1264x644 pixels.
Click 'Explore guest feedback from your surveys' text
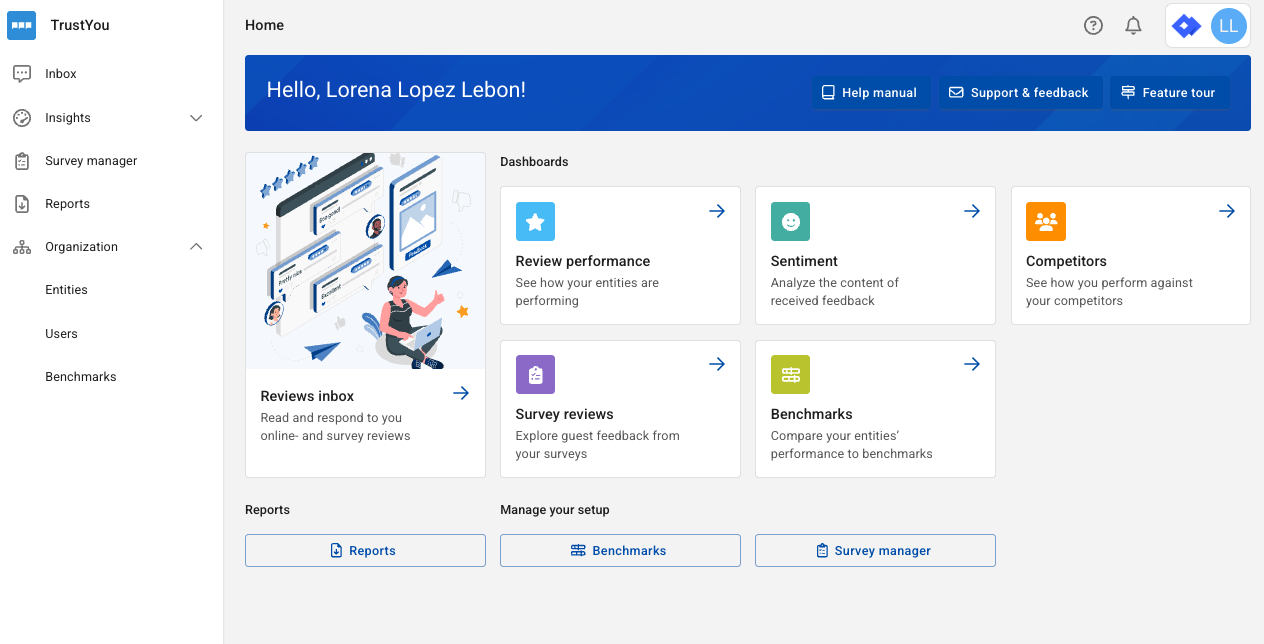pyautogui.click(x=597, y=445)
